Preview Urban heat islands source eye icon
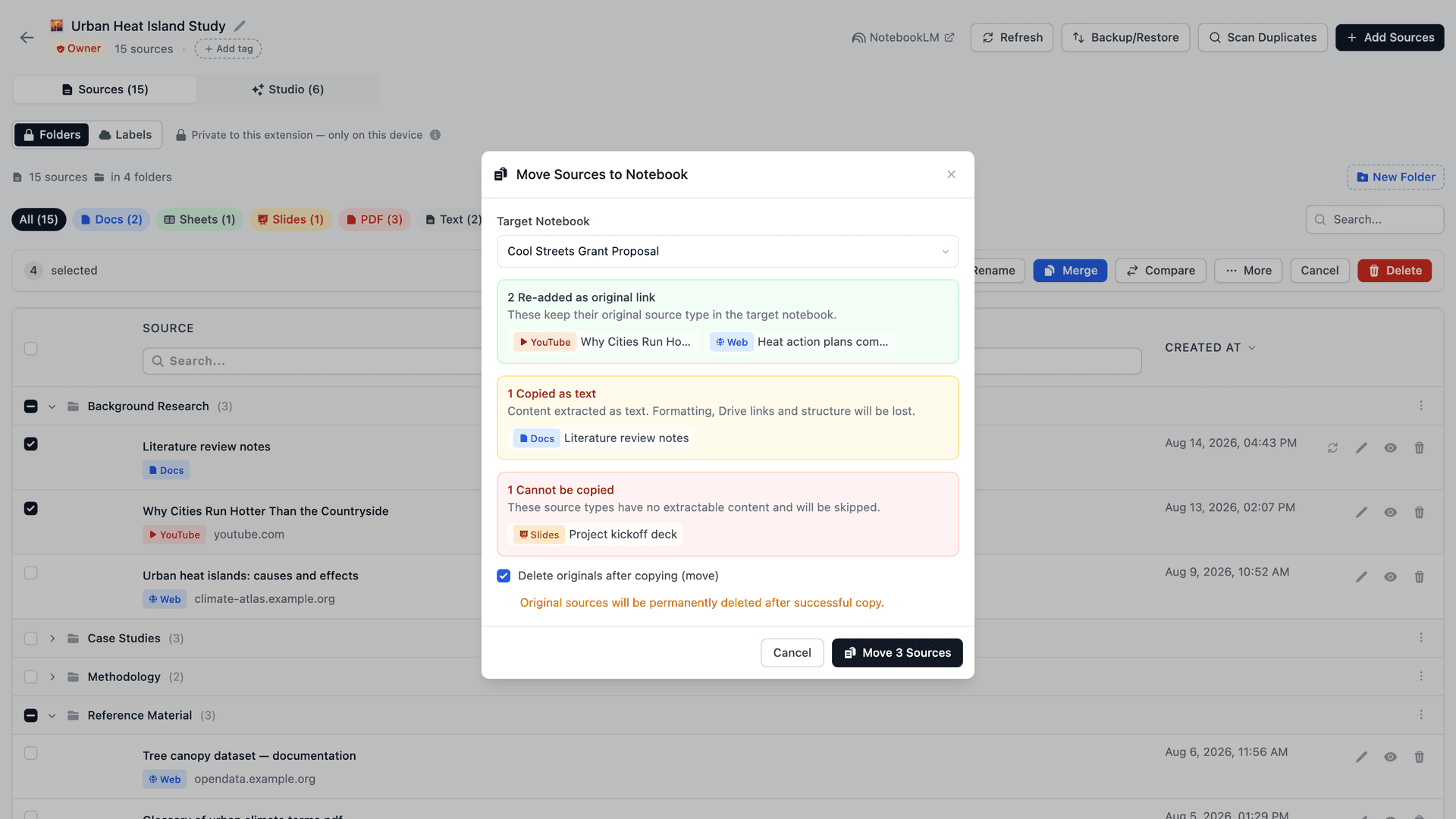 [1390, 577]
